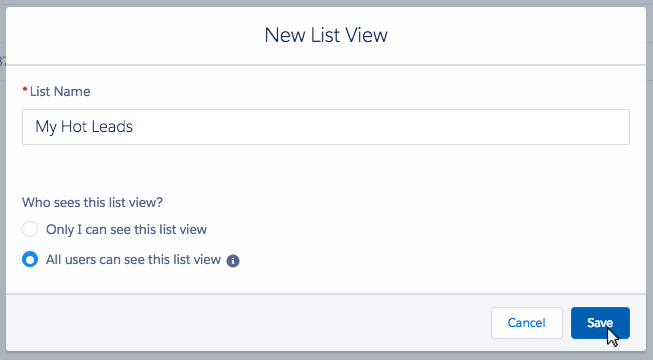Cancel the New List View dialog
The width and height of the screenshot is (653, 360).
click(527, 323)
